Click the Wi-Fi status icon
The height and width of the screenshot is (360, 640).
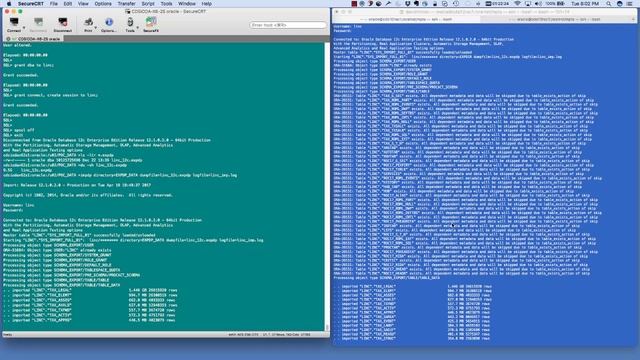[x=518, y=4]
